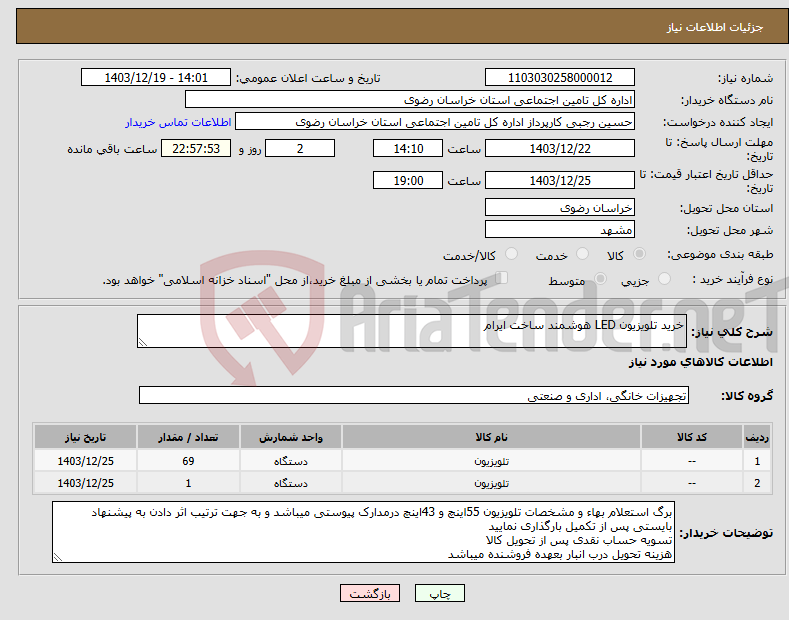Click the remaining days field showing 2
This screenshot has height=620, width=789.
click(x=300, y=148)
